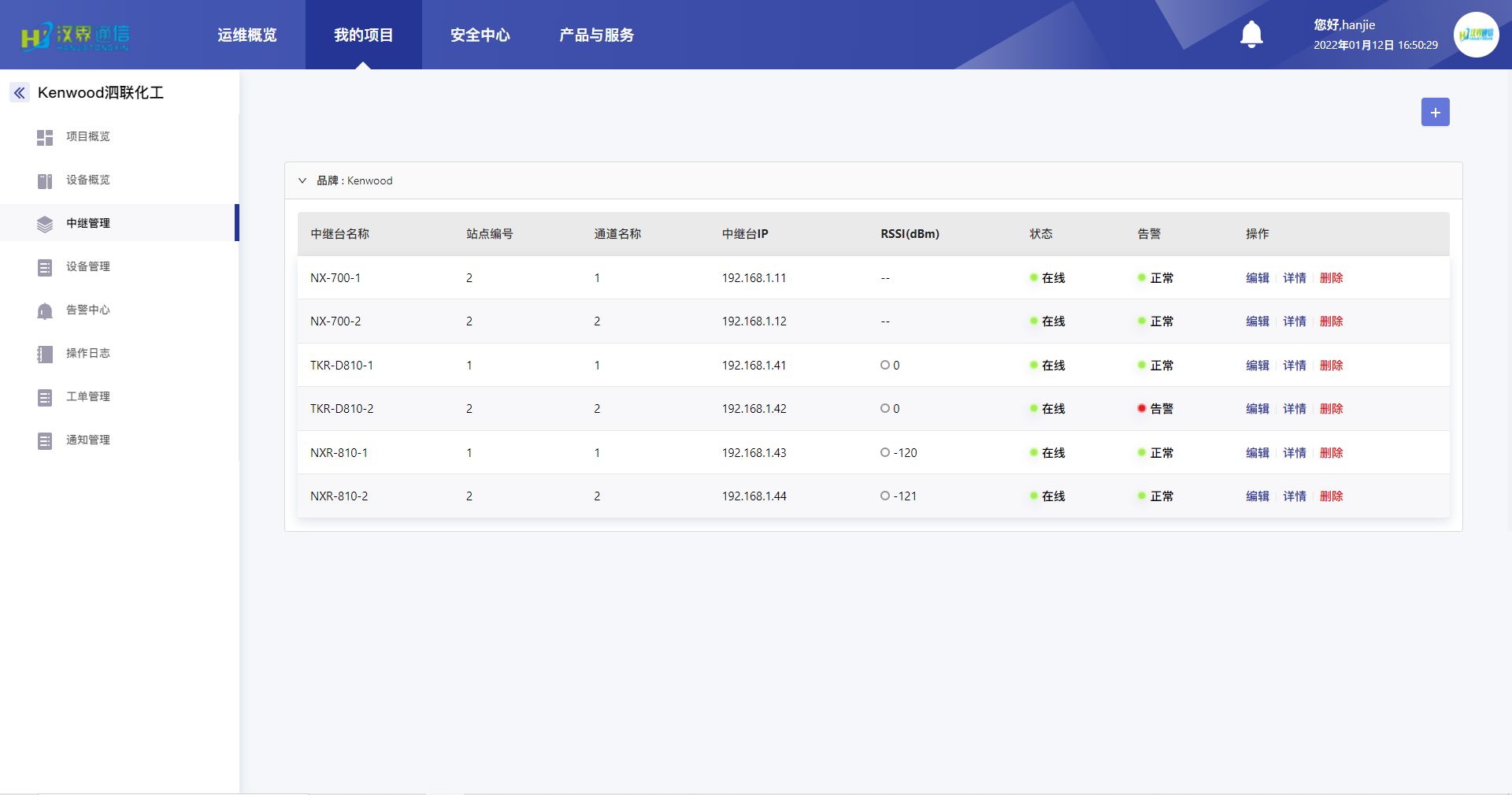Click IP address 192.168.1.44
Viewport: 1512px width, 795px height.
tap(754, 496)
